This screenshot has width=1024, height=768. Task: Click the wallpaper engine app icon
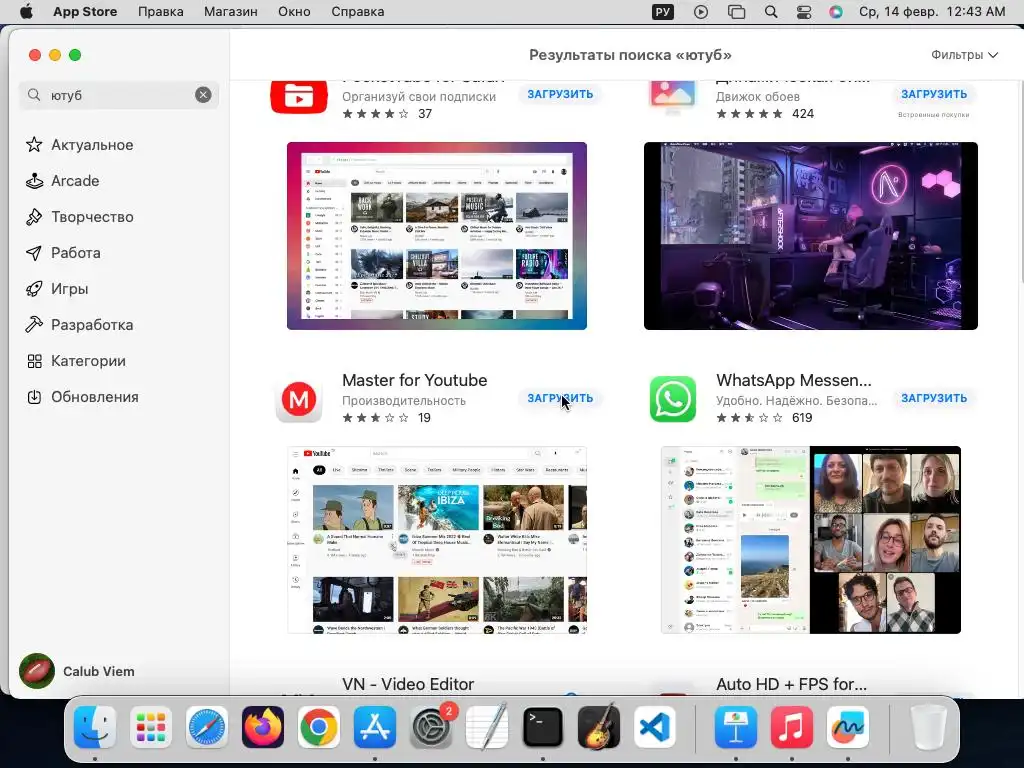coord(673,98)
